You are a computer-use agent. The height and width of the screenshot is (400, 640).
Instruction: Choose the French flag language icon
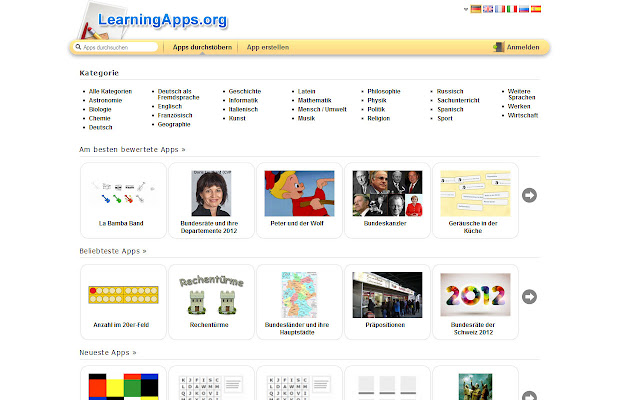coord(500,9)
